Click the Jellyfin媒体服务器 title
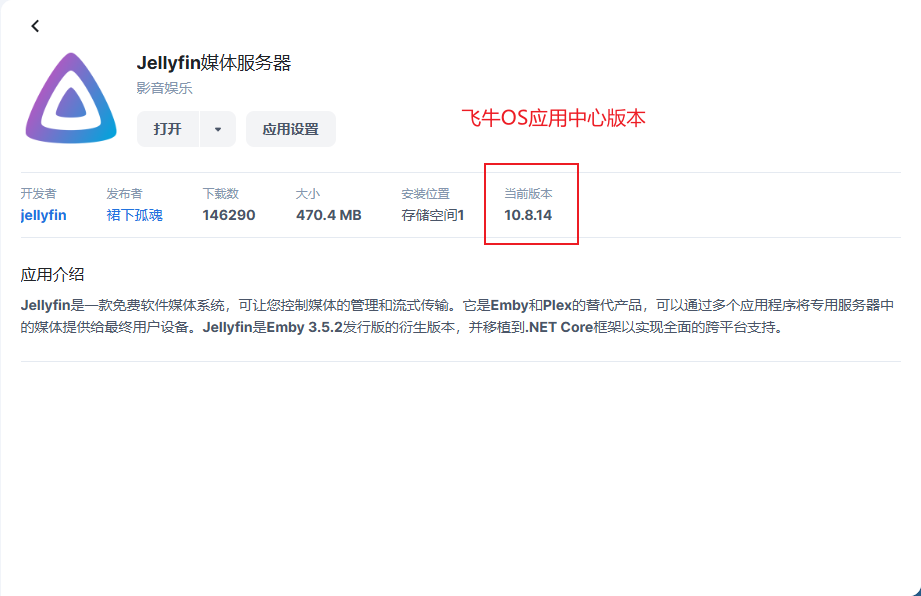The height and width of the screenshot is (596, 921). [214, 63]
